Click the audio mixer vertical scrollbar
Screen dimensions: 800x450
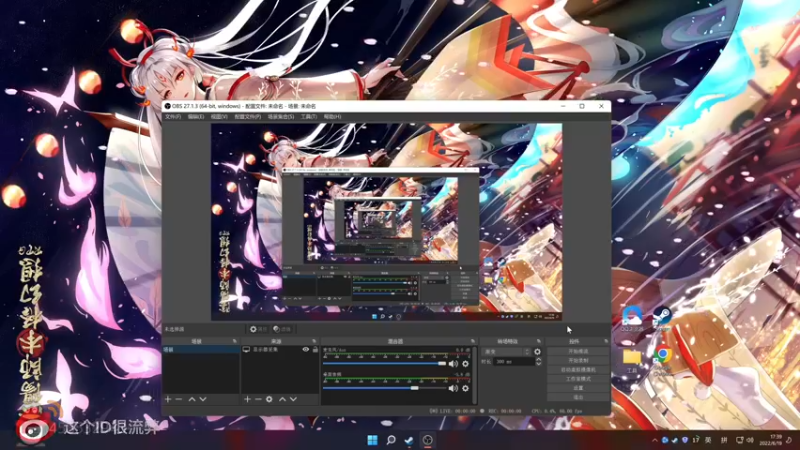(x=474, y=376)
